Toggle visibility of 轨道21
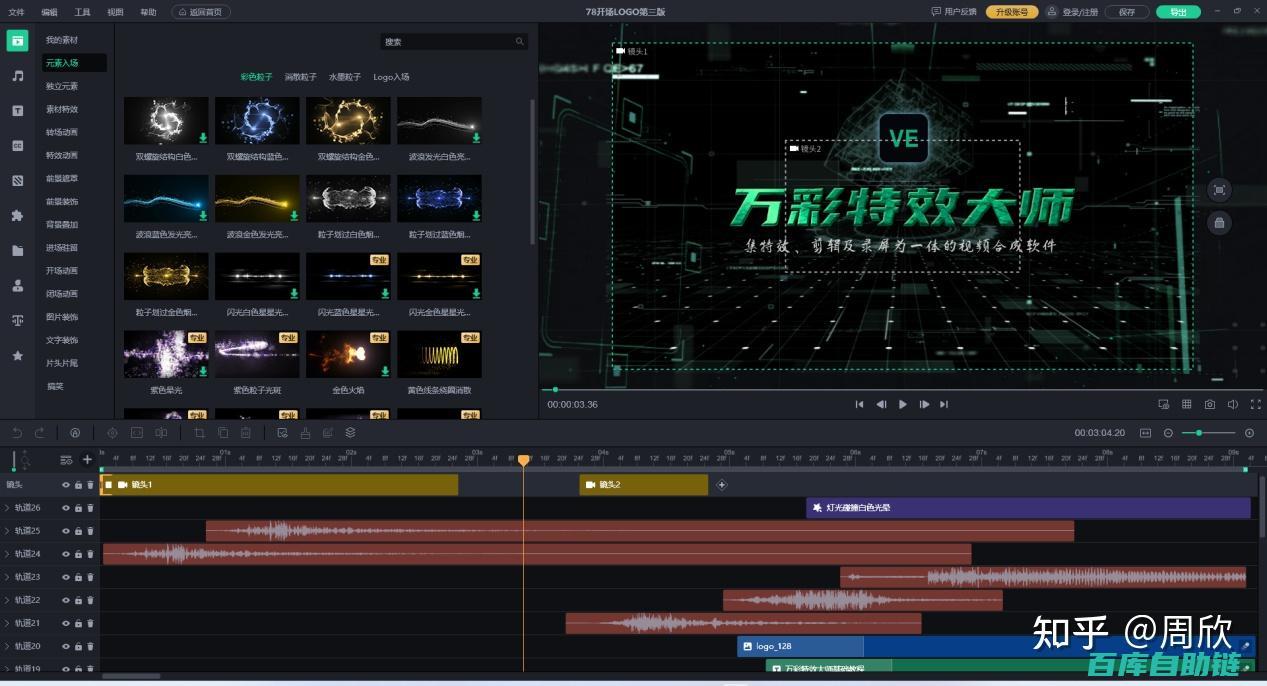Viewport: 1267px width, 686px height. click(66, 623)
